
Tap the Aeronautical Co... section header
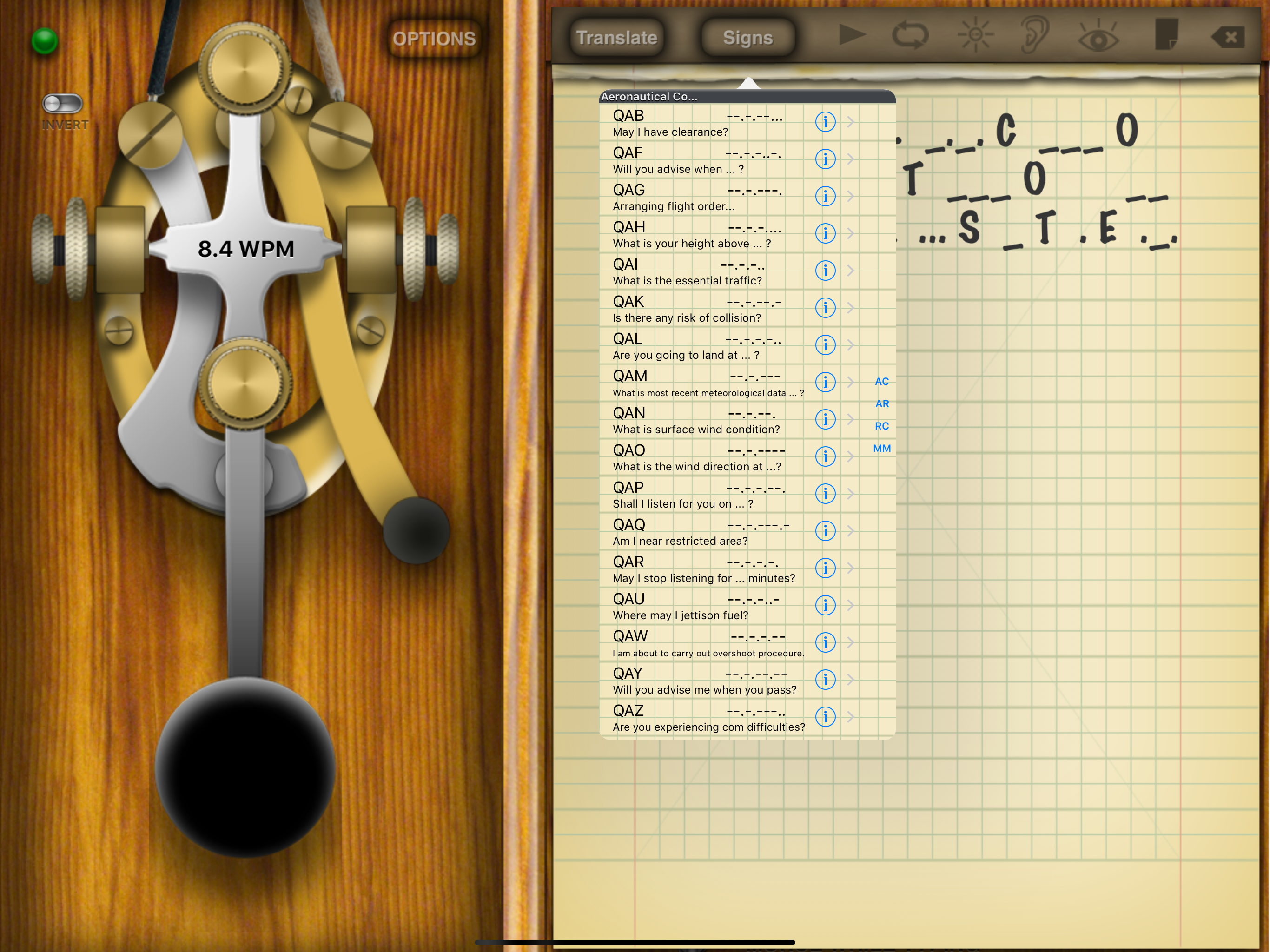coord(747,97)
